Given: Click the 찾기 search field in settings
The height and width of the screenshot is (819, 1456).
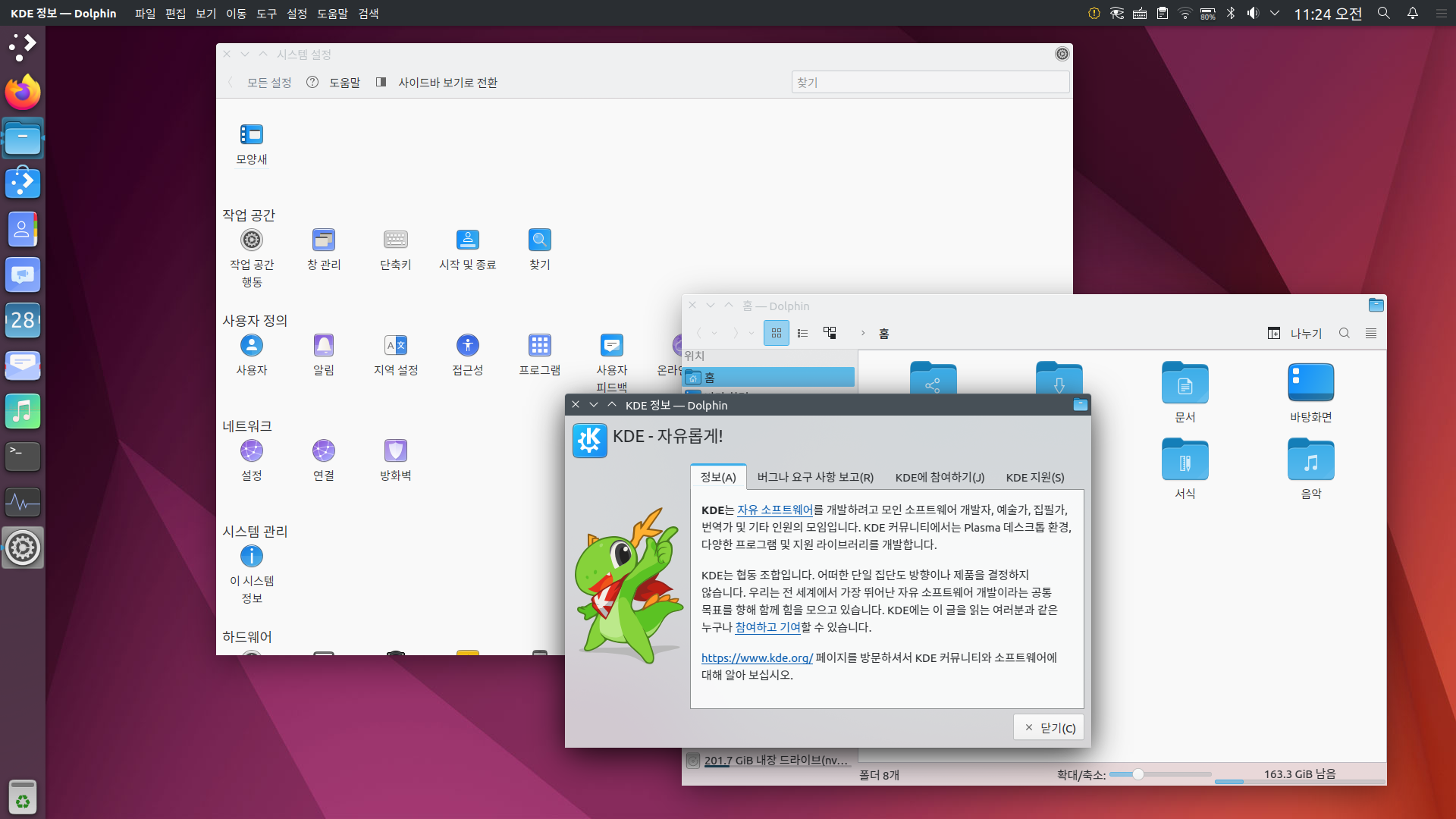Looking at the screenshot, I should (930, 82).
